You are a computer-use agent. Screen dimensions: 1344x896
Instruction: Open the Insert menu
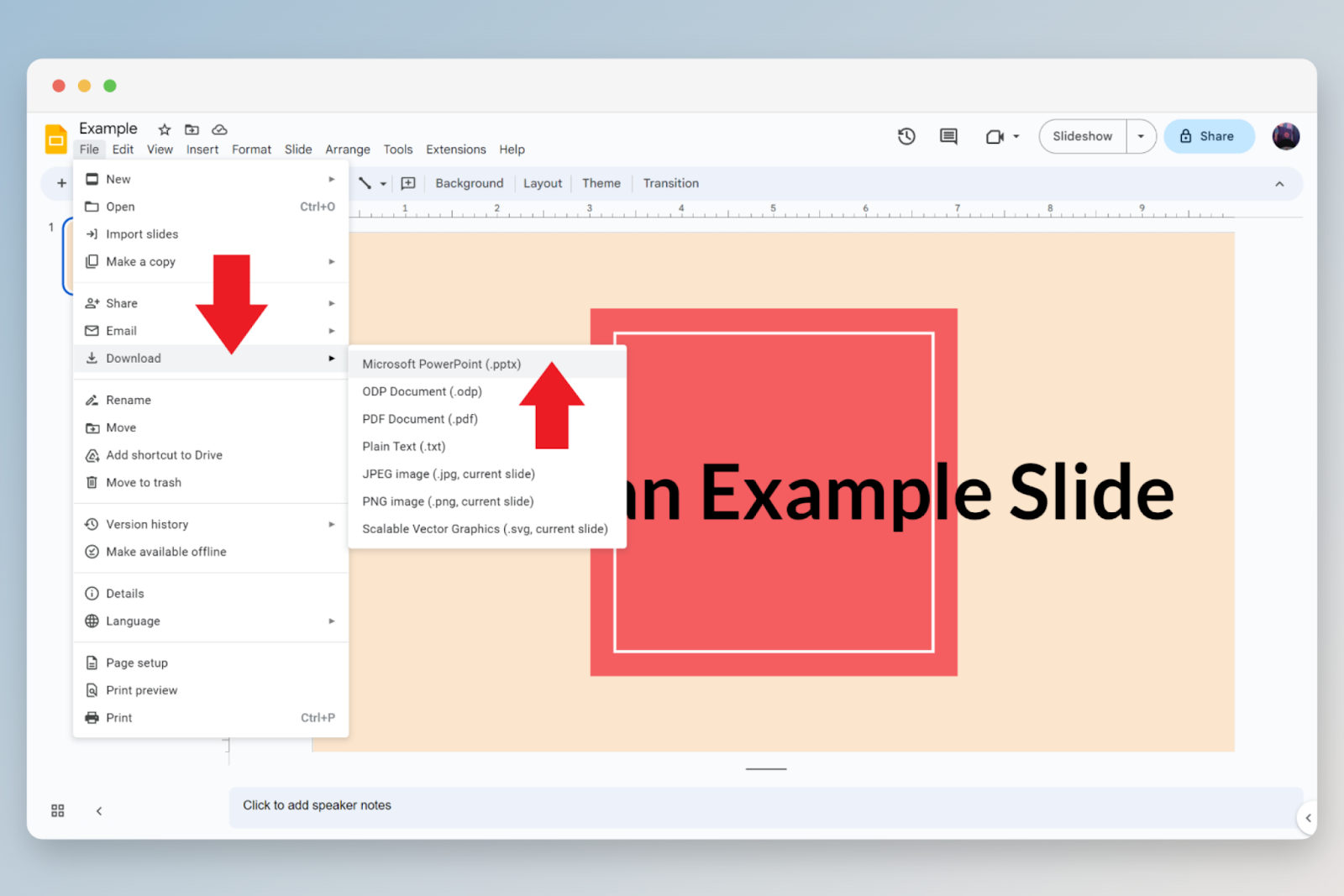tap(202, 149)
